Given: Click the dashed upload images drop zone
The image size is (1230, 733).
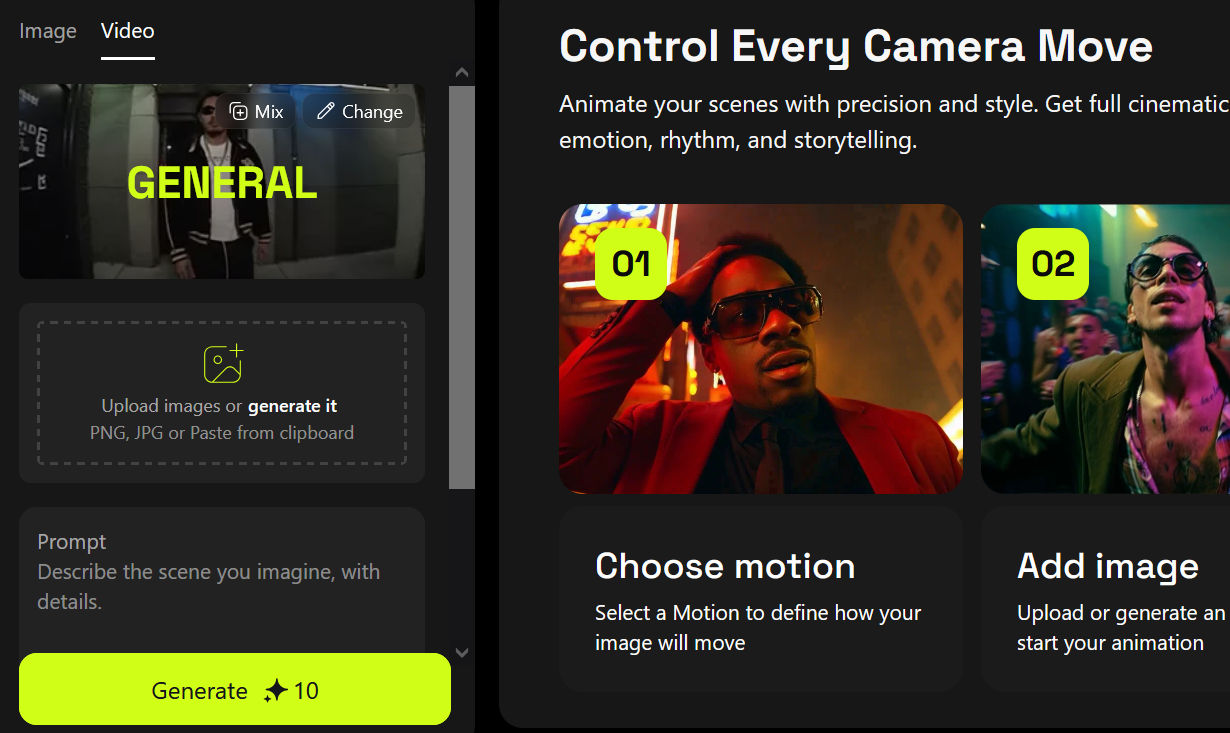Looking at the screenshot, I should point(222,393).
